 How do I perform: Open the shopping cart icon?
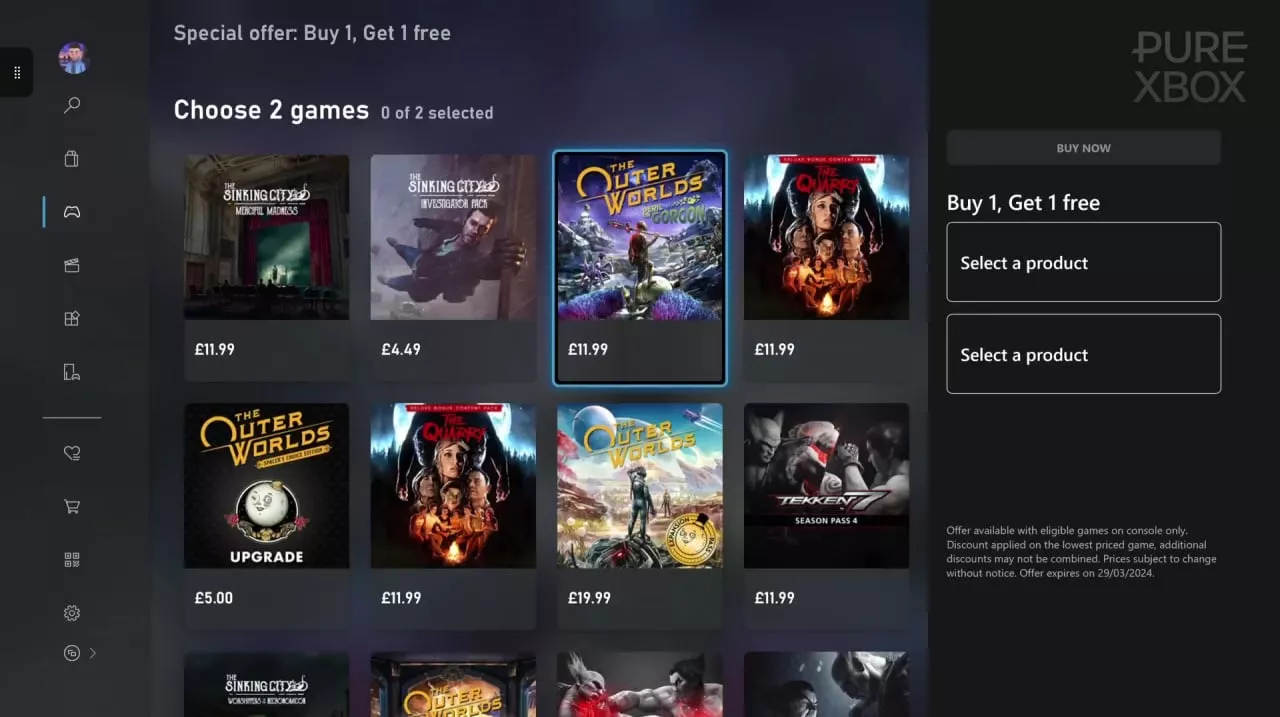coord(72,506)
